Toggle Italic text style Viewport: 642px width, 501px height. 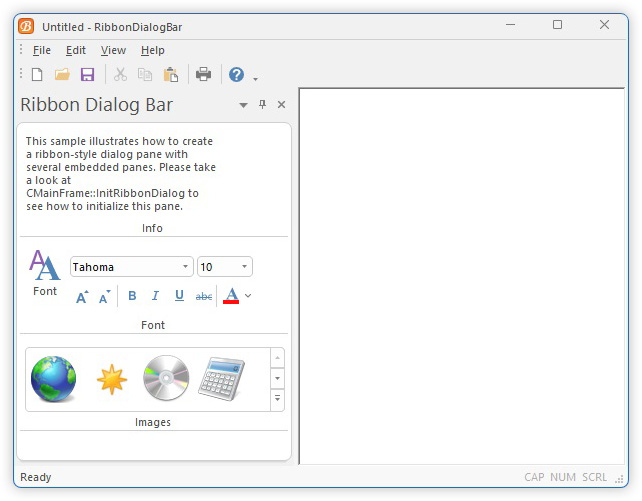[155, 296]
